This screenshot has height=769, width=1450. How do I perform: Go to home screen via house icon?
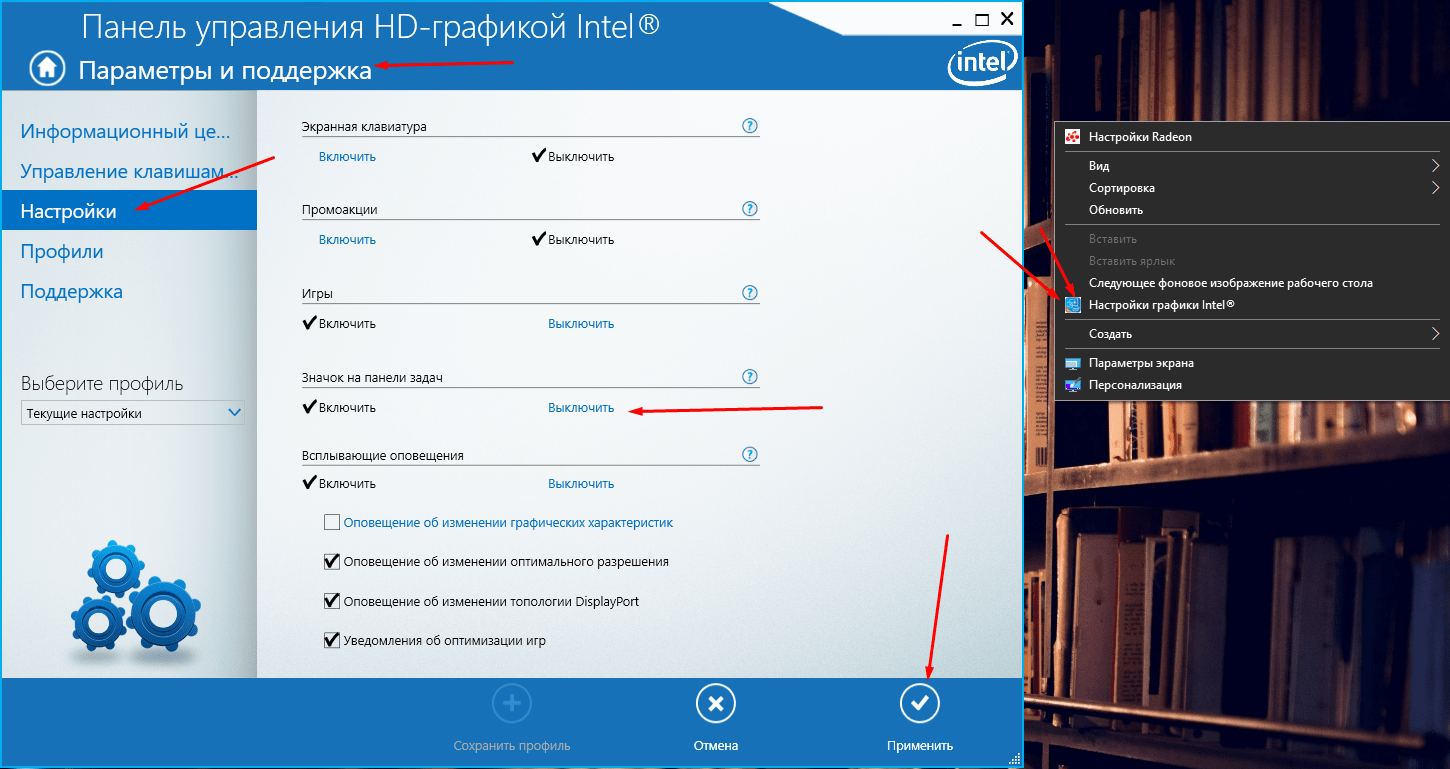46,68
